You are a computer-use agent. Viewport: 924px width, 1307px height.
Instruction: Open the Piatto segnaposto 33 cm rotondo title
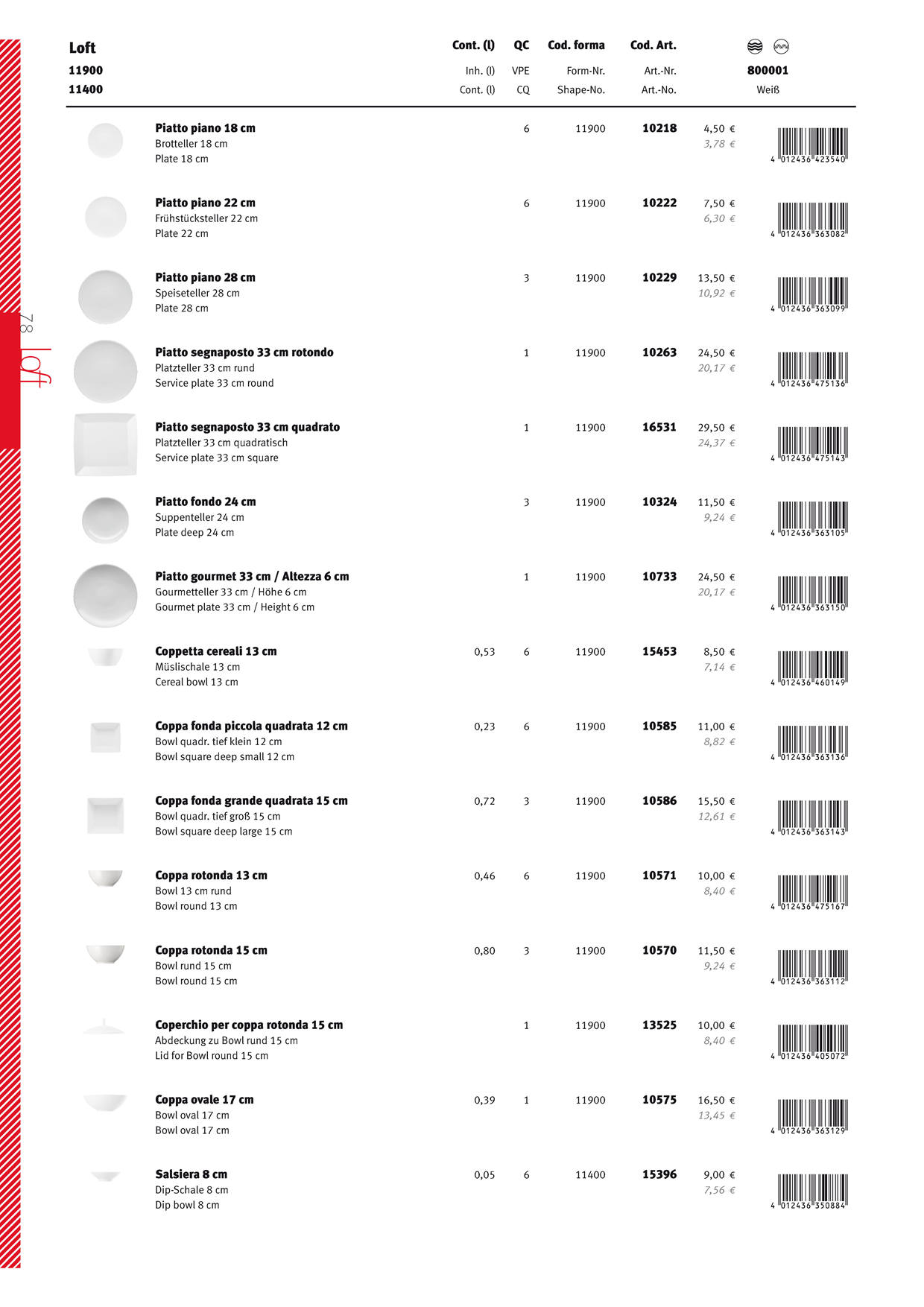pyautogui.click(x=244, y=352)
